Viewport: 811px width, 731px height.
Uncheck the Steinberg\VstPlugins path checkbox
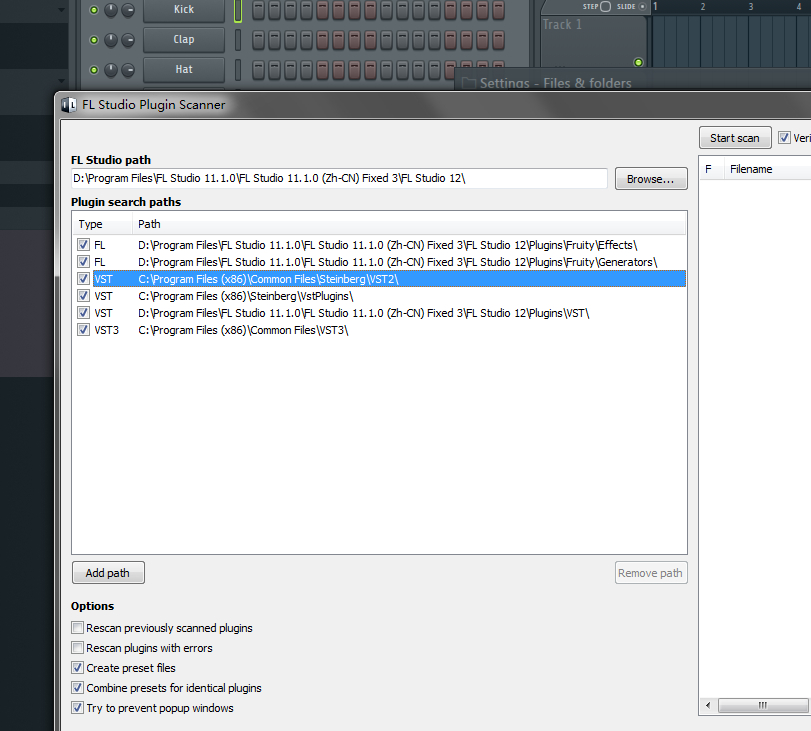click(x=83, y=296)
